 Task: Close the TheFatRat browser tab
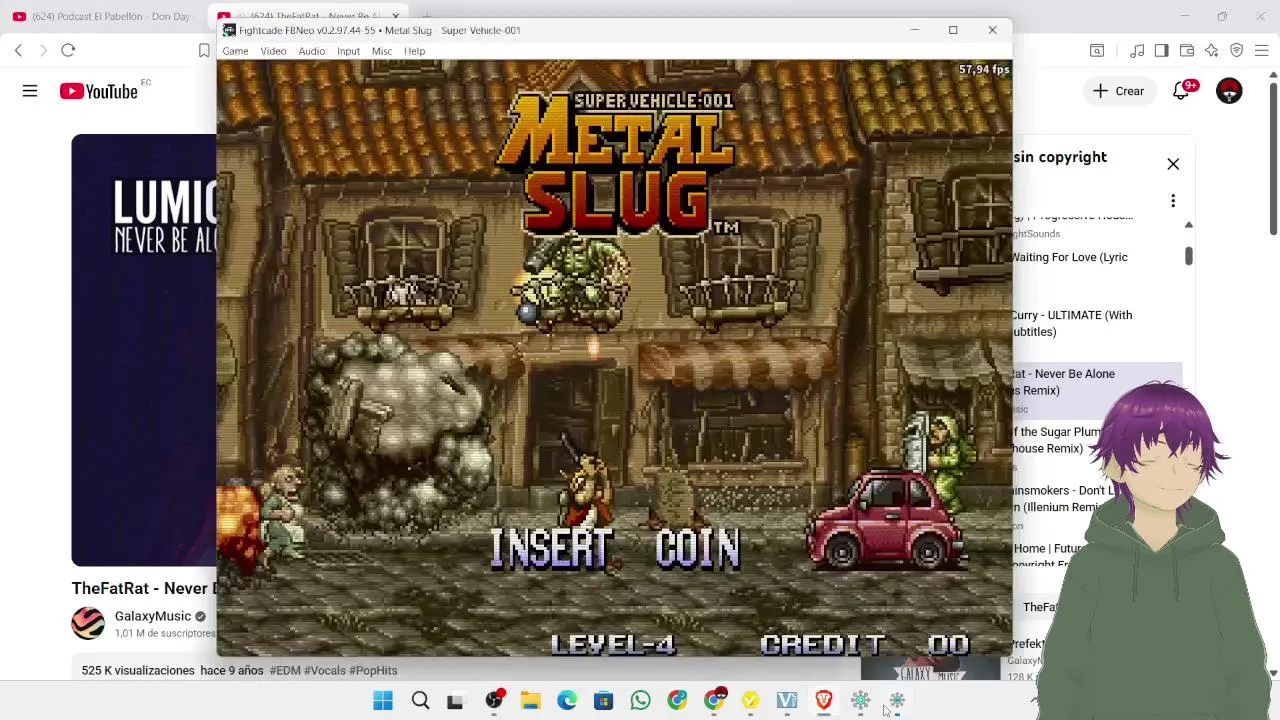(396, 16)
